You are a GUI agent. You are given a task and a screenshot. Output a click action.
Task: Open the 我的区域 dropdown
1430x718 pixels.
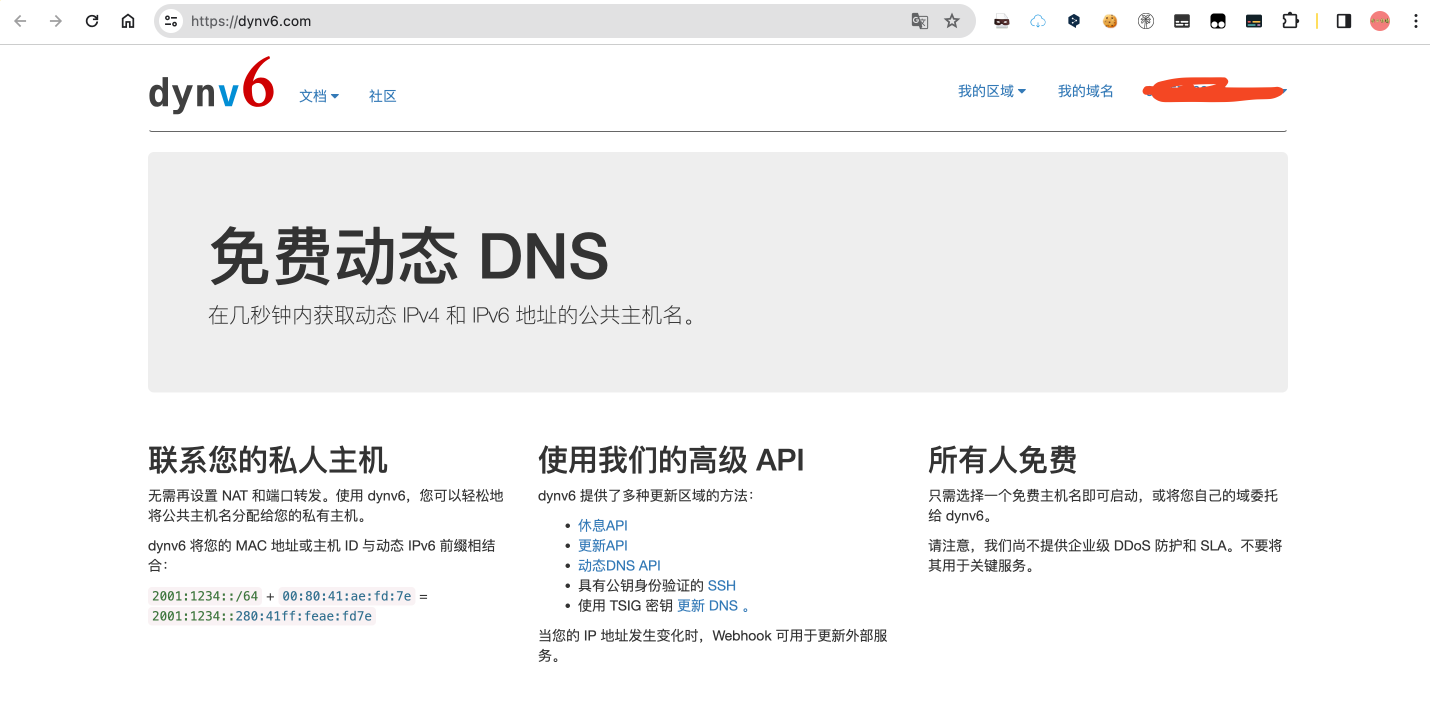pyautogui.click(x=991, y=90)
